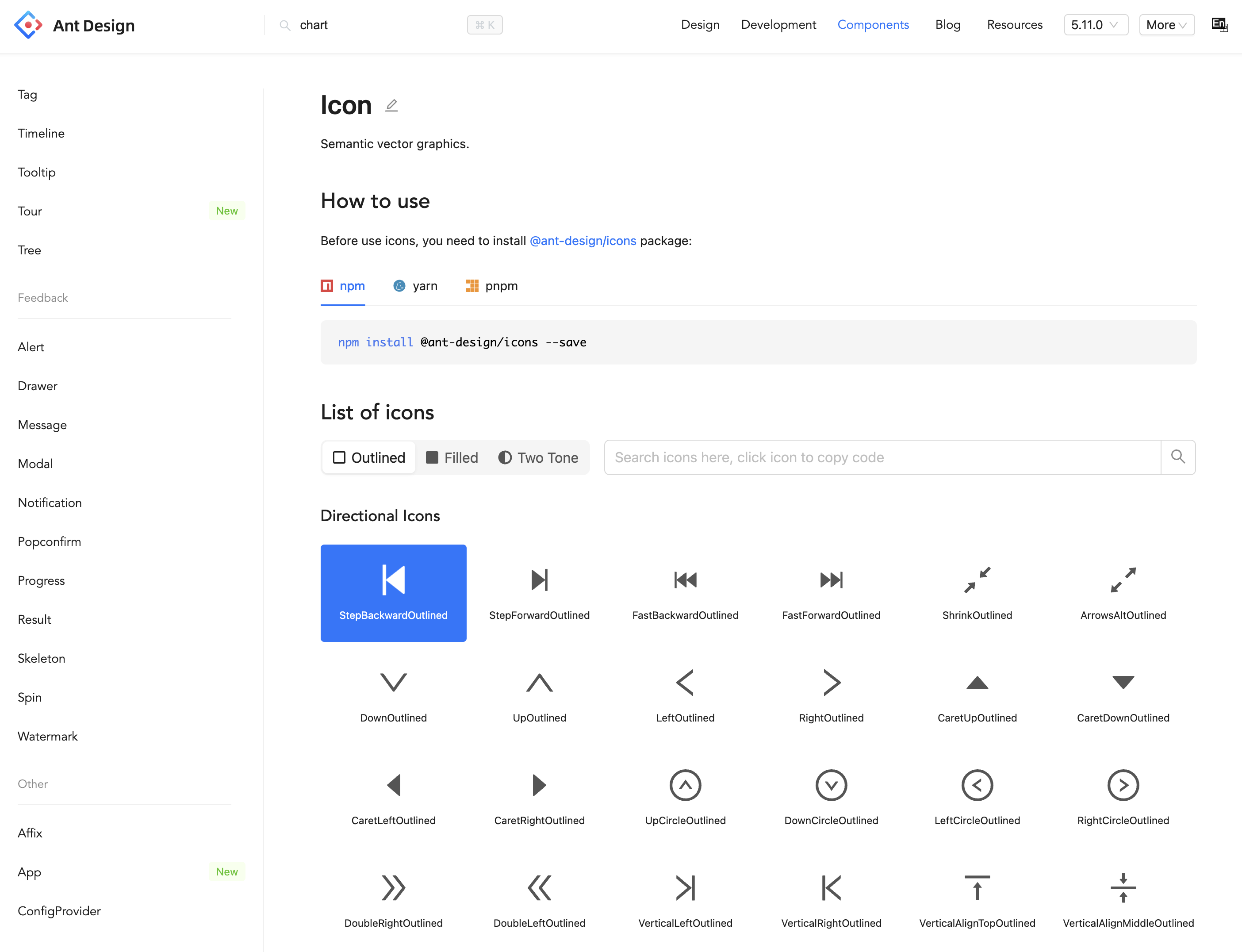Open the @ant-design/icons package link
Viewport: 1242px width, 952px height.
pyautogui.click(x=583, y=241)
